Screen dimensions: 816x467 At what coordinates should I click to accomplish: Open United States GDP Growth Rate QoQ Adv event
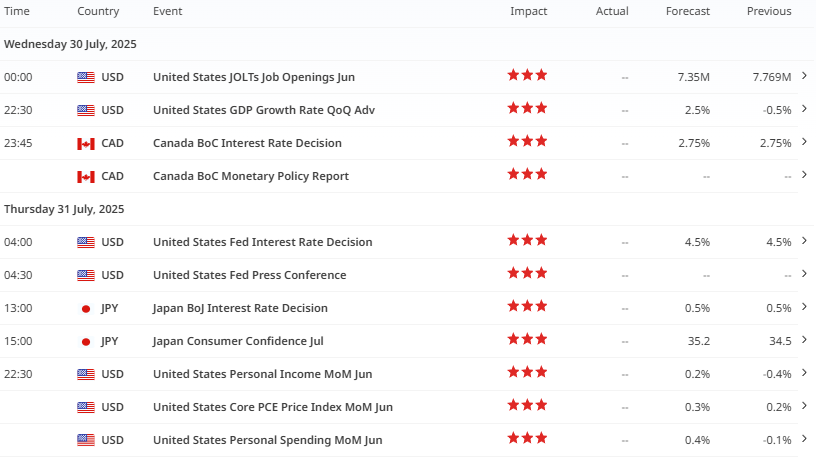264,110
